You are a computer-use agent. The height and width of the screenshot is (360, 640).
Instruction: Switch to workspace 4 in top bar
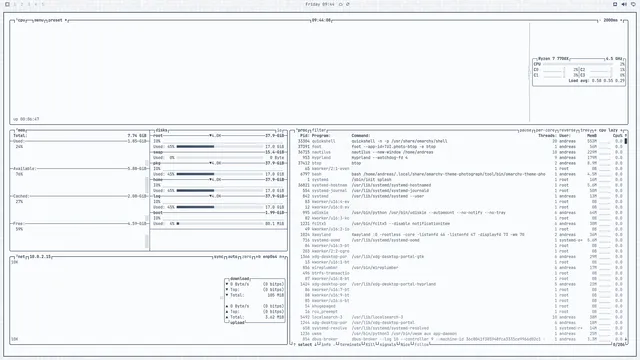point(36,4)
